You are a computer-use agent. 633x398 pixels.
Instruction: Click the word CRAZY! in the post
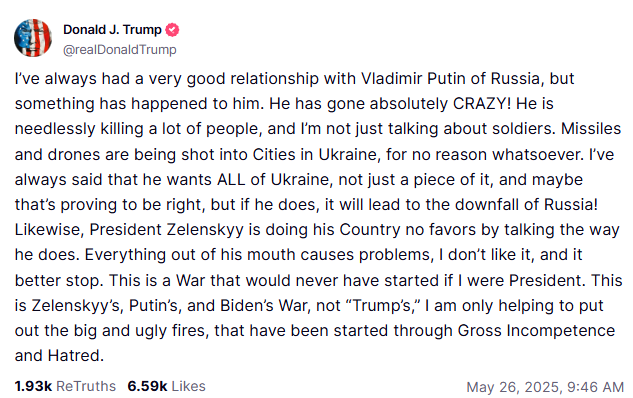pos(482,104)
